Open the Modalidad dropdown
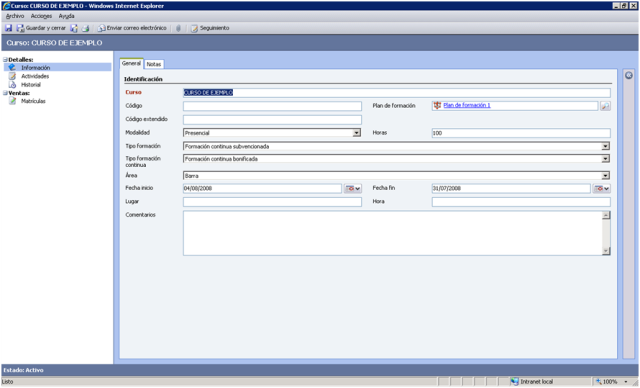Viewport: 640px width, 388px height. click(x=356, y=133)
